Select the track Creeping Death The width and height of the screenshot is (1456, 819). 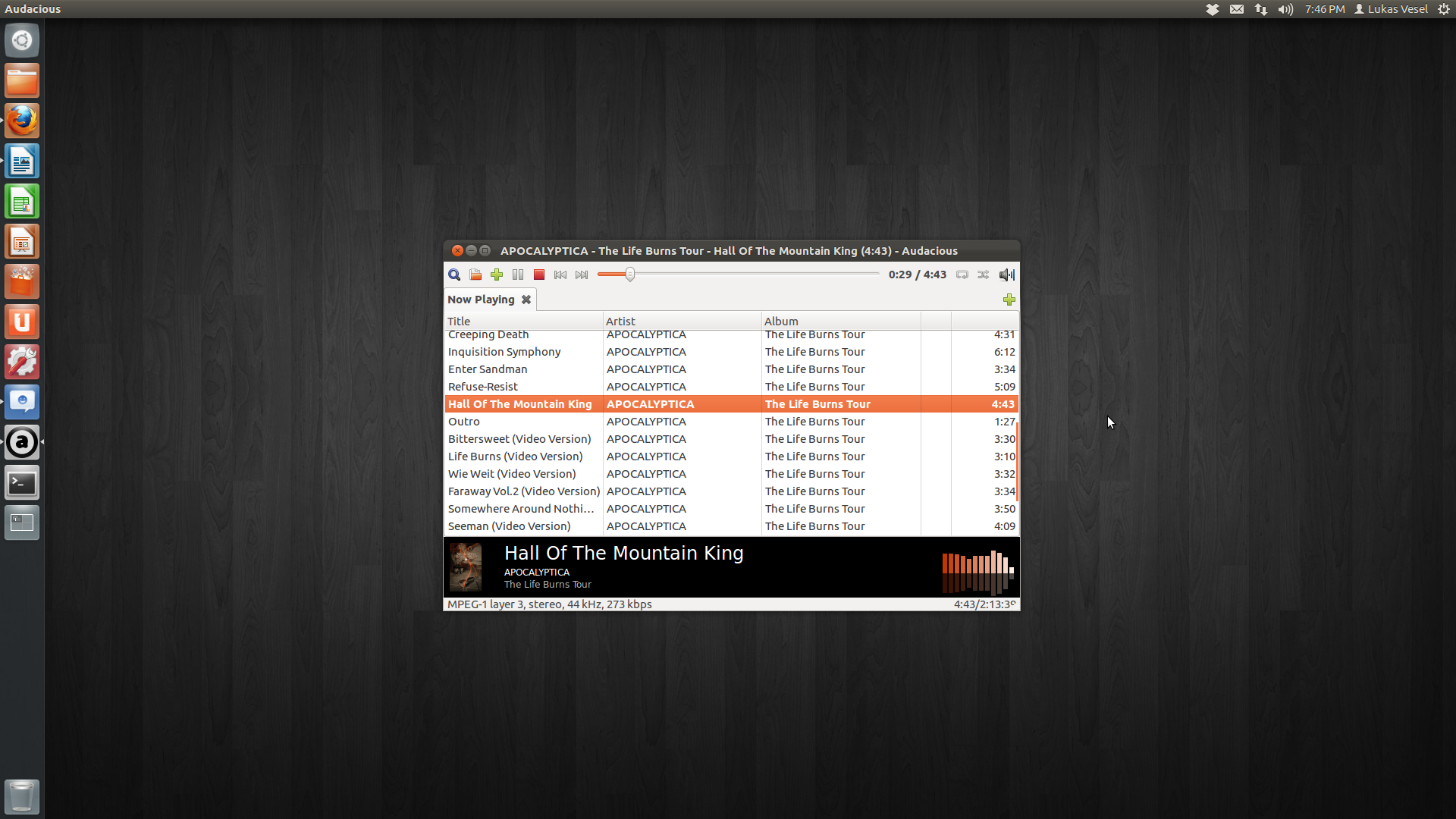(x=730, y=334)
